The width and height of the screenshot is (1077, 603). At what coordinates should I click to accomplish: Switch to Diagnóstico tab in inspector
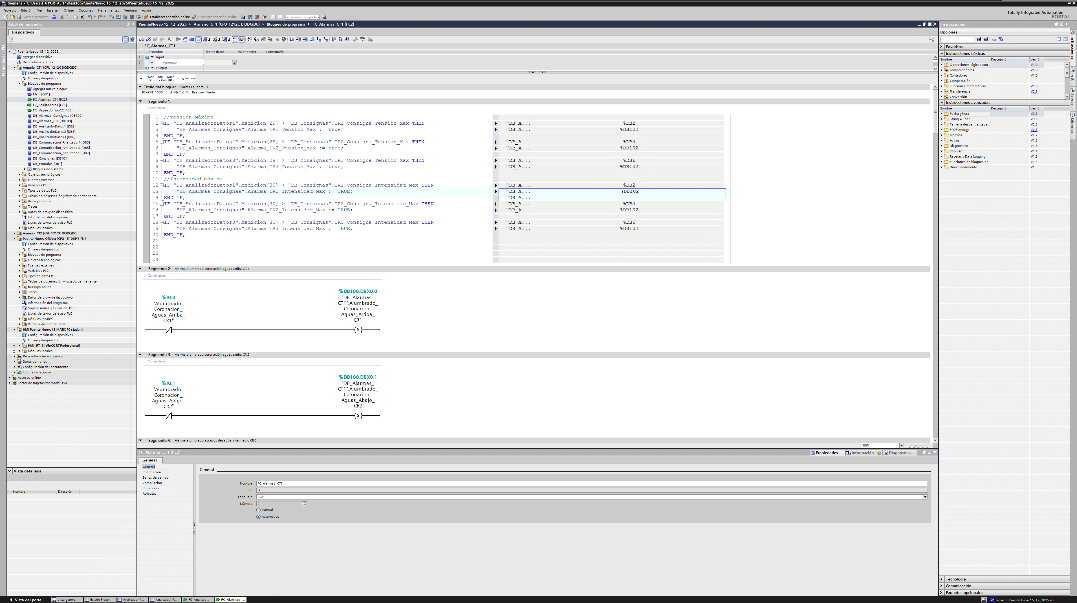click(898, 453)
